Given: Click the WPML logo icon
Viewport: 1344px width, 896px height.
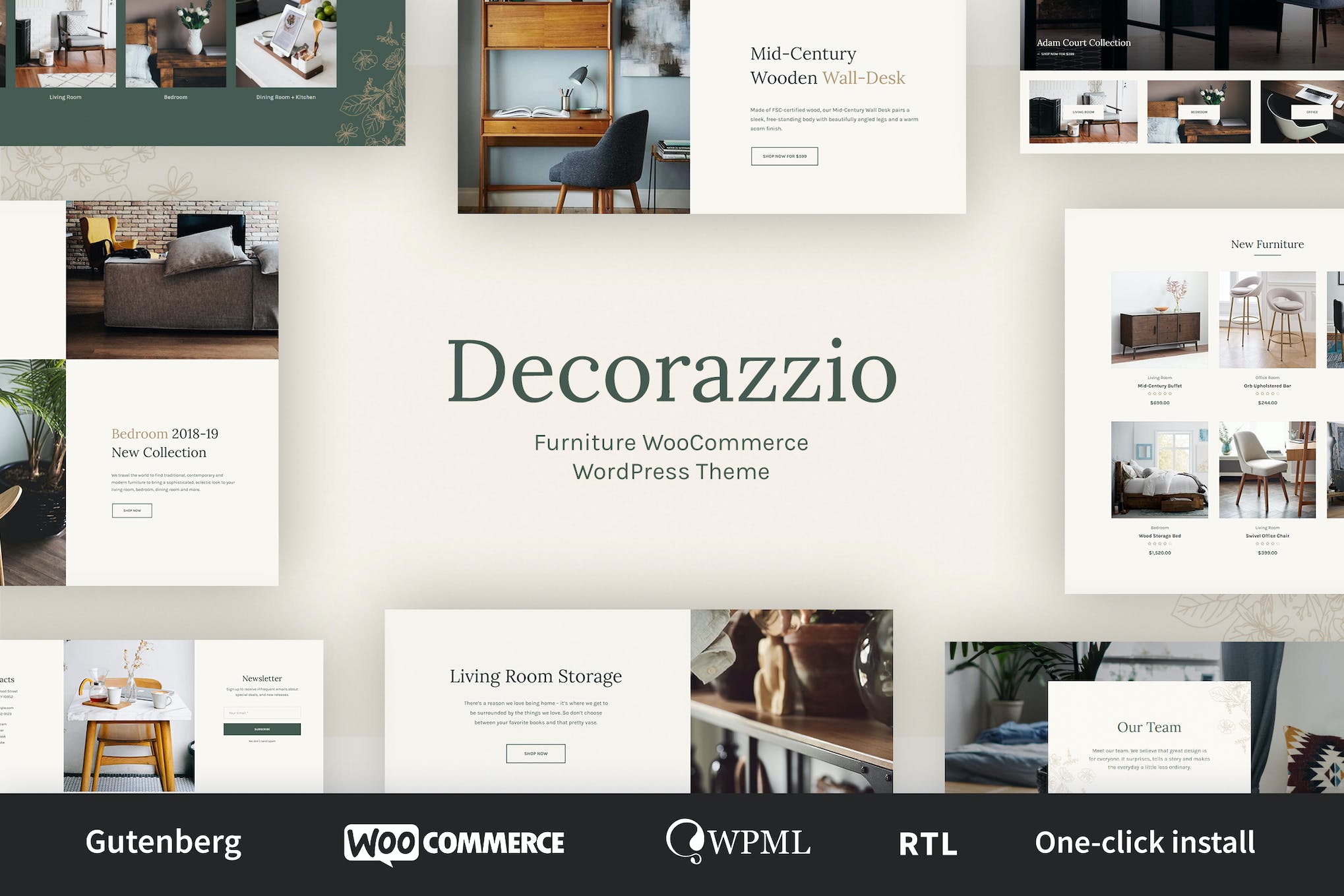Looking at the screenshot, I should (685, 841).
